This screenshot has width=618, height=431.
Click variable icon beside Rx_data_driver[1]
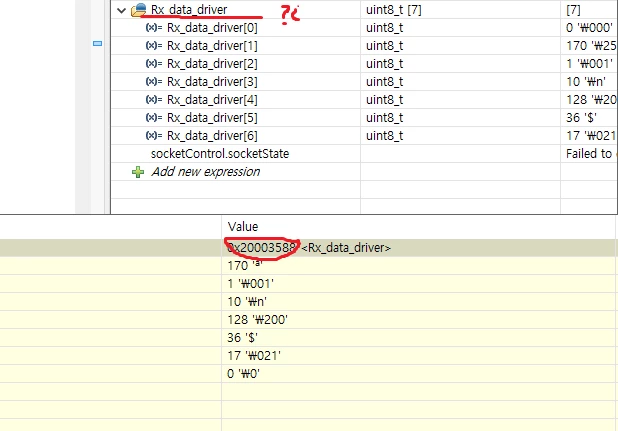click(154, 46)
